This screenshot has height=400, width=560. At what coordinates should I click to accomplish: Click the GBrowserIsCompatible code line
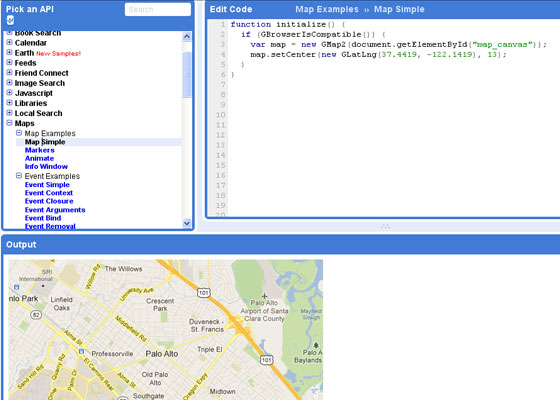click(x=313, y=34)
